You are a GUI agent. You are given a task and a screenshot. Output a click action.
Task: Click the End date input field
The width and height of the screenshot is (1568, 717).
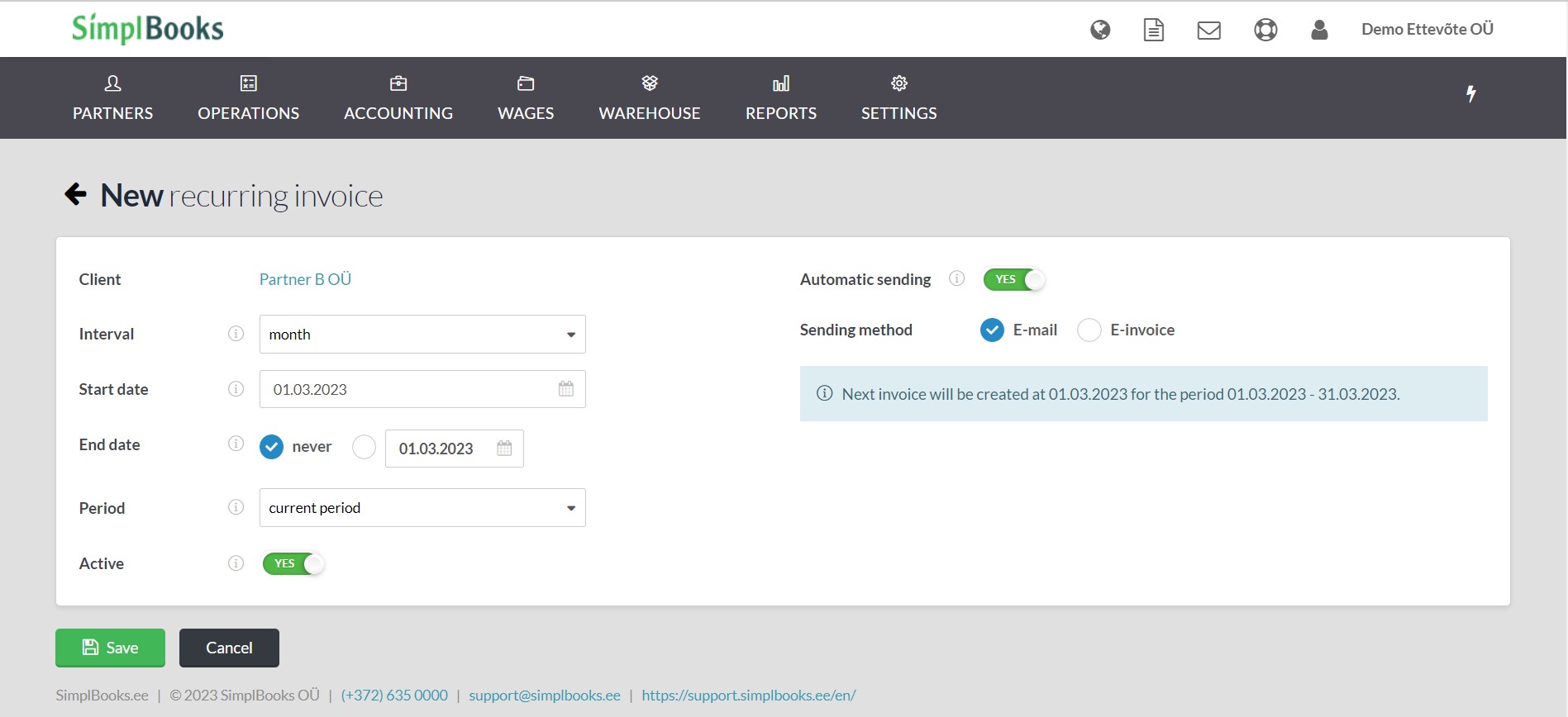pyautogui.click(x=455, y=448)
